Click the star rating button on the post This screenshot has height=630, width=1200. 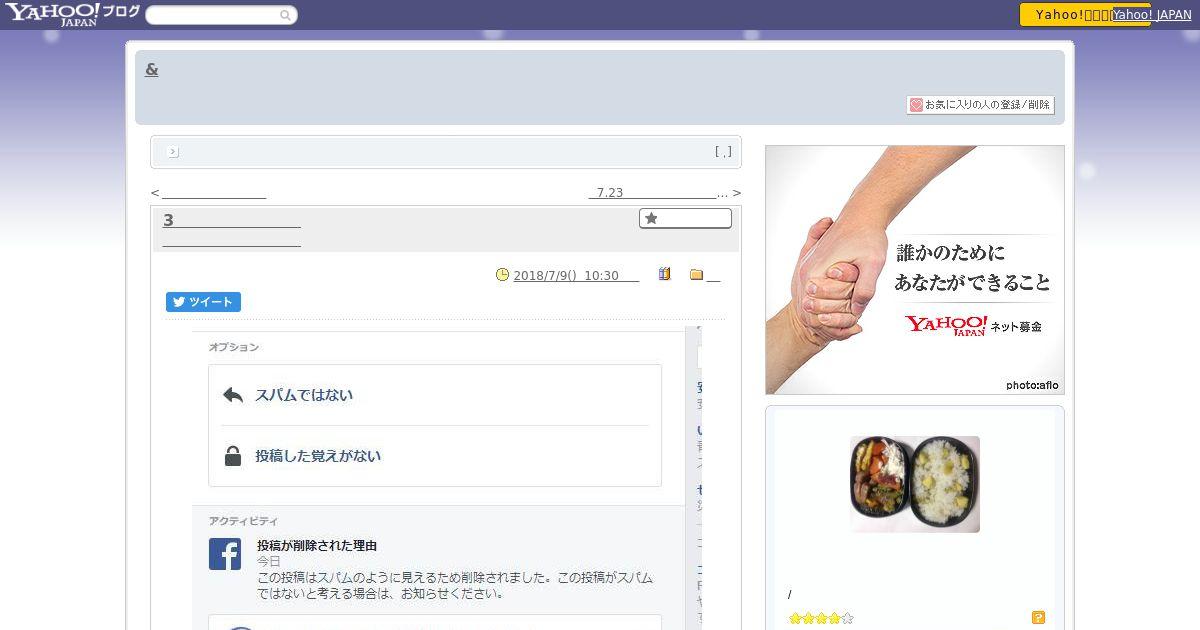pyautogui.click(x=685, y=218)
